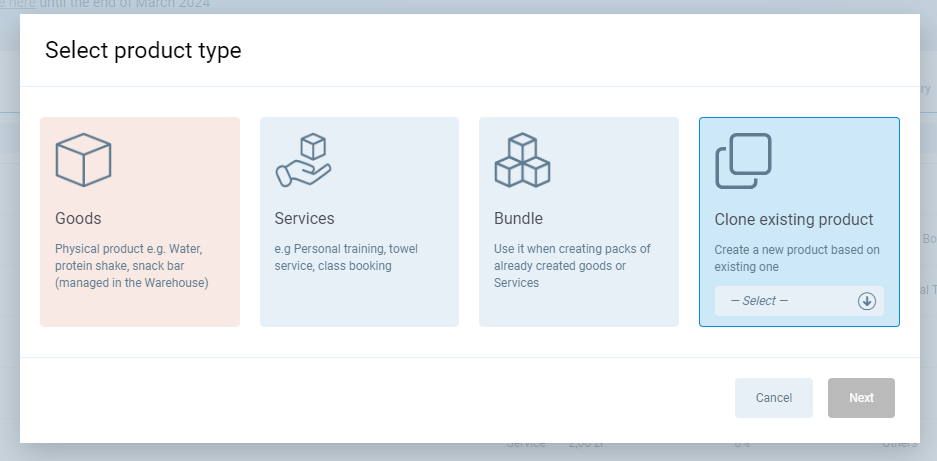
Task: Choose the Goods product type title
Action: [x=78, y=218]
